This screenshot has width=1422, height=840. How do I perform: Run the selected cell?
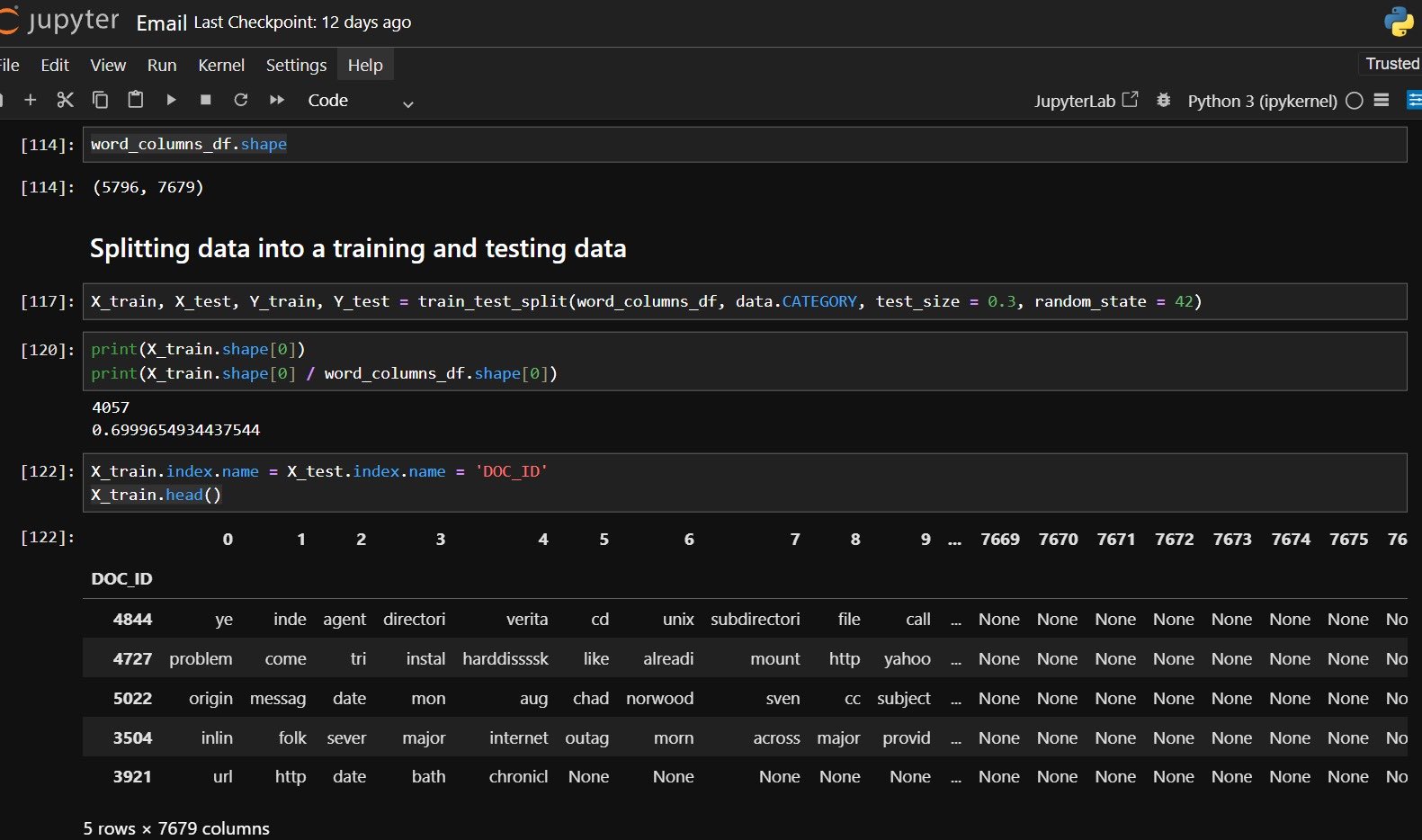coord(171,100)
